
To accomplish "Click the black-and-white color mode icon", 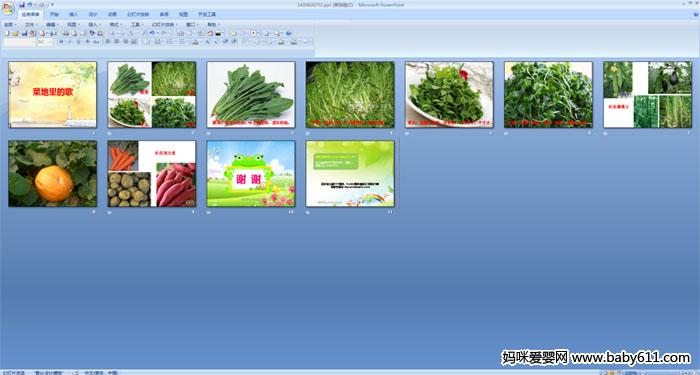I will (x=218, y=33).
